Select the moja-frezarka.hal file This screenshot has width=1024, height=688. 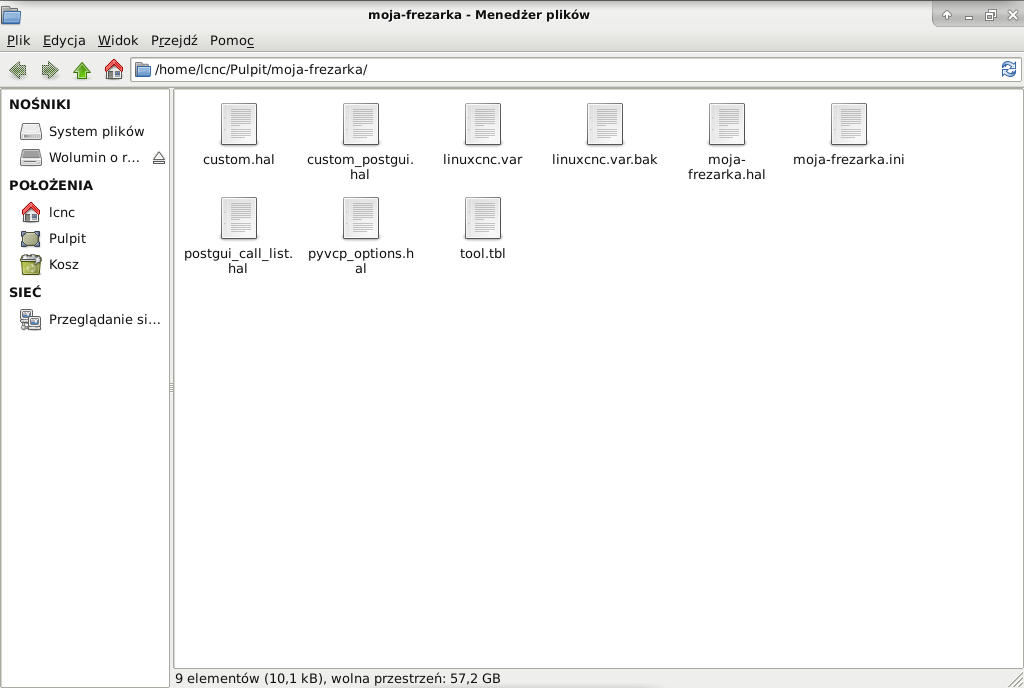coord(726,124)
